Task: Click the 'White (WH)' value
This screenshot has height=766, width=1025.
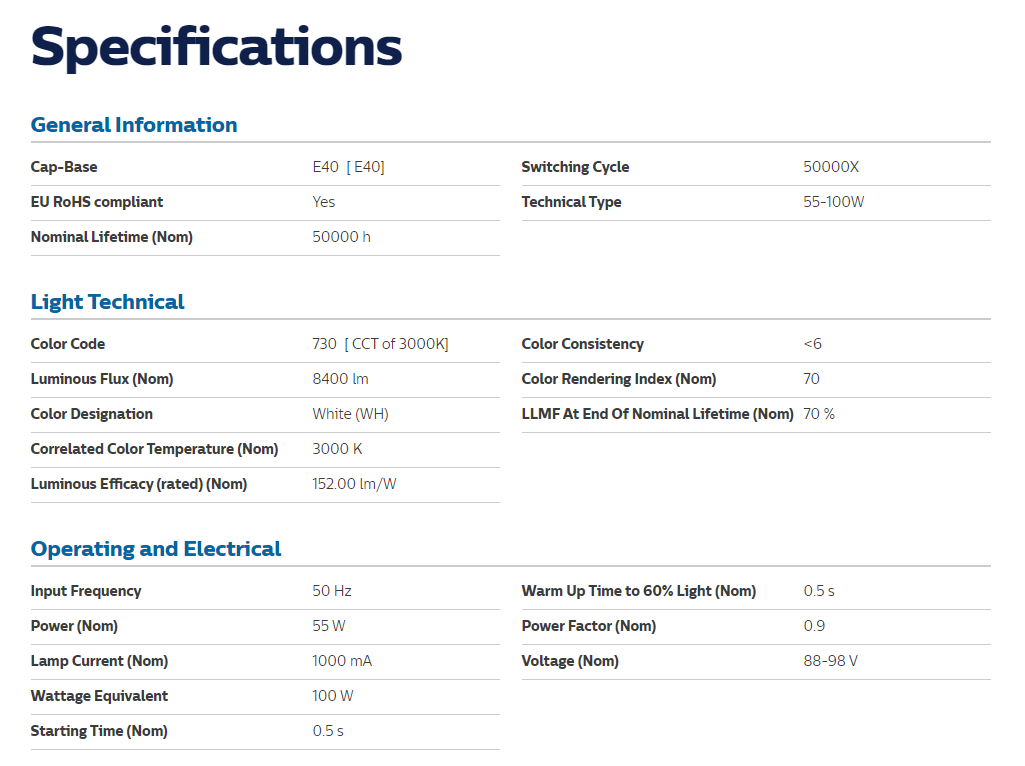Action: point(350,414)
